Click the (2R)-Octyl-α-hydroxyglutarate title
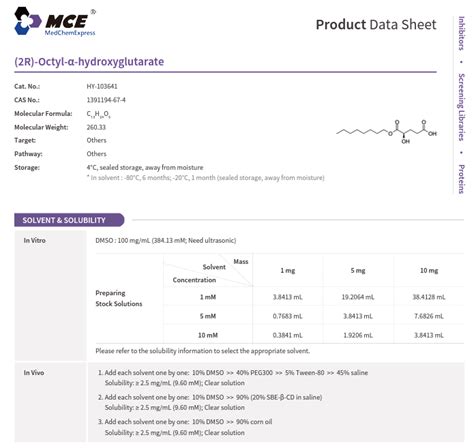Viewport: 474px width, 448px height. click(89, 62)
